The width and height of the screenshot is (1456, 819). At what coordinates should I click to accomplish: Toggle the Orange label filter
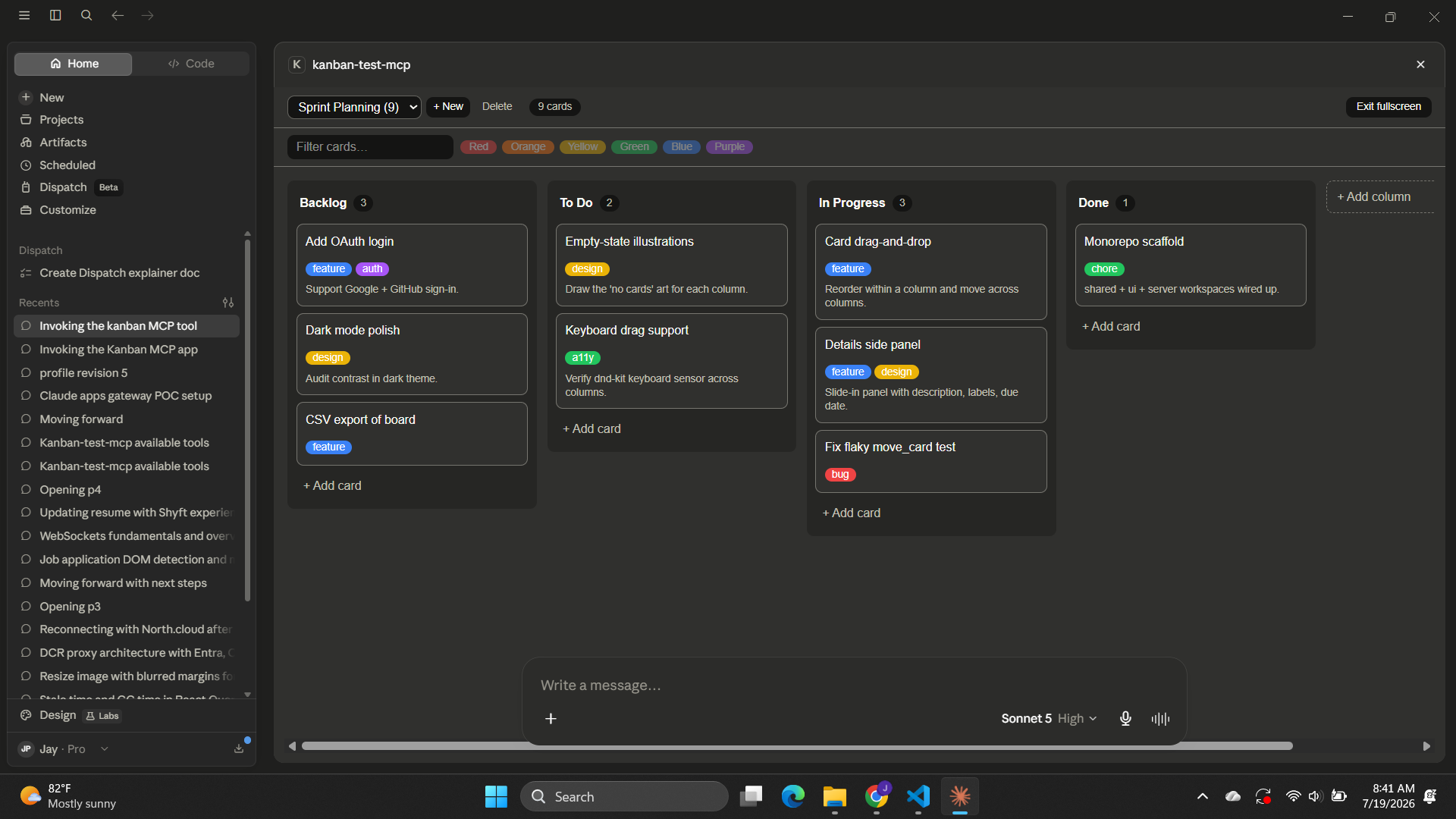pyautogui.click(x=528, y=146)
